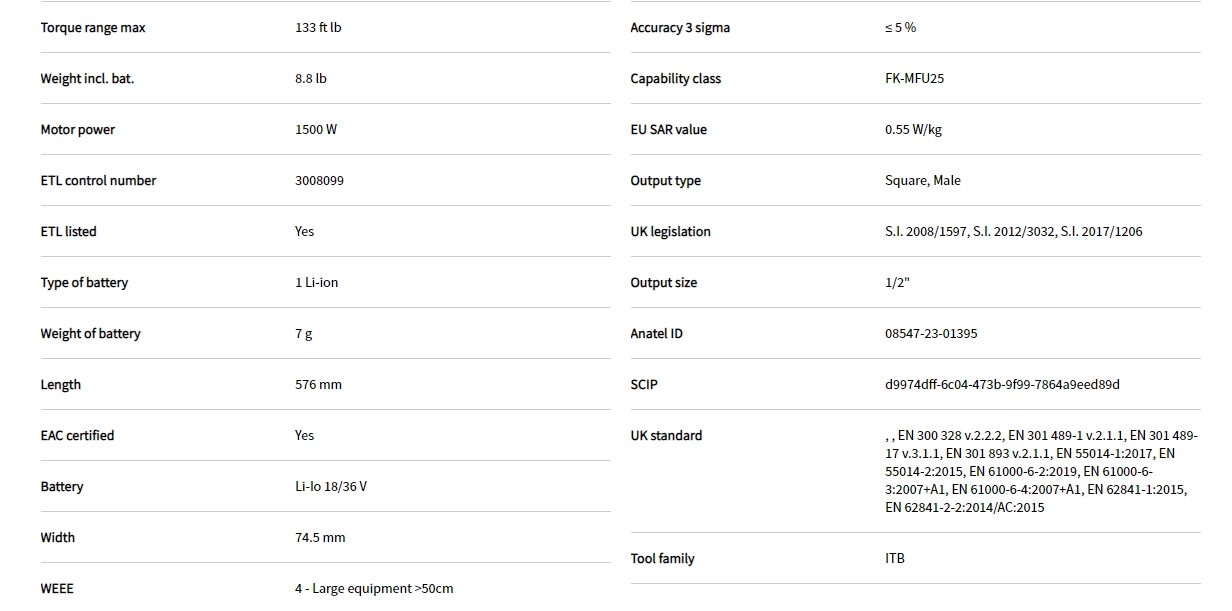Click the UK standard EN list text
Viewport: 1232px width, 611px height.
coord(1040,471)
